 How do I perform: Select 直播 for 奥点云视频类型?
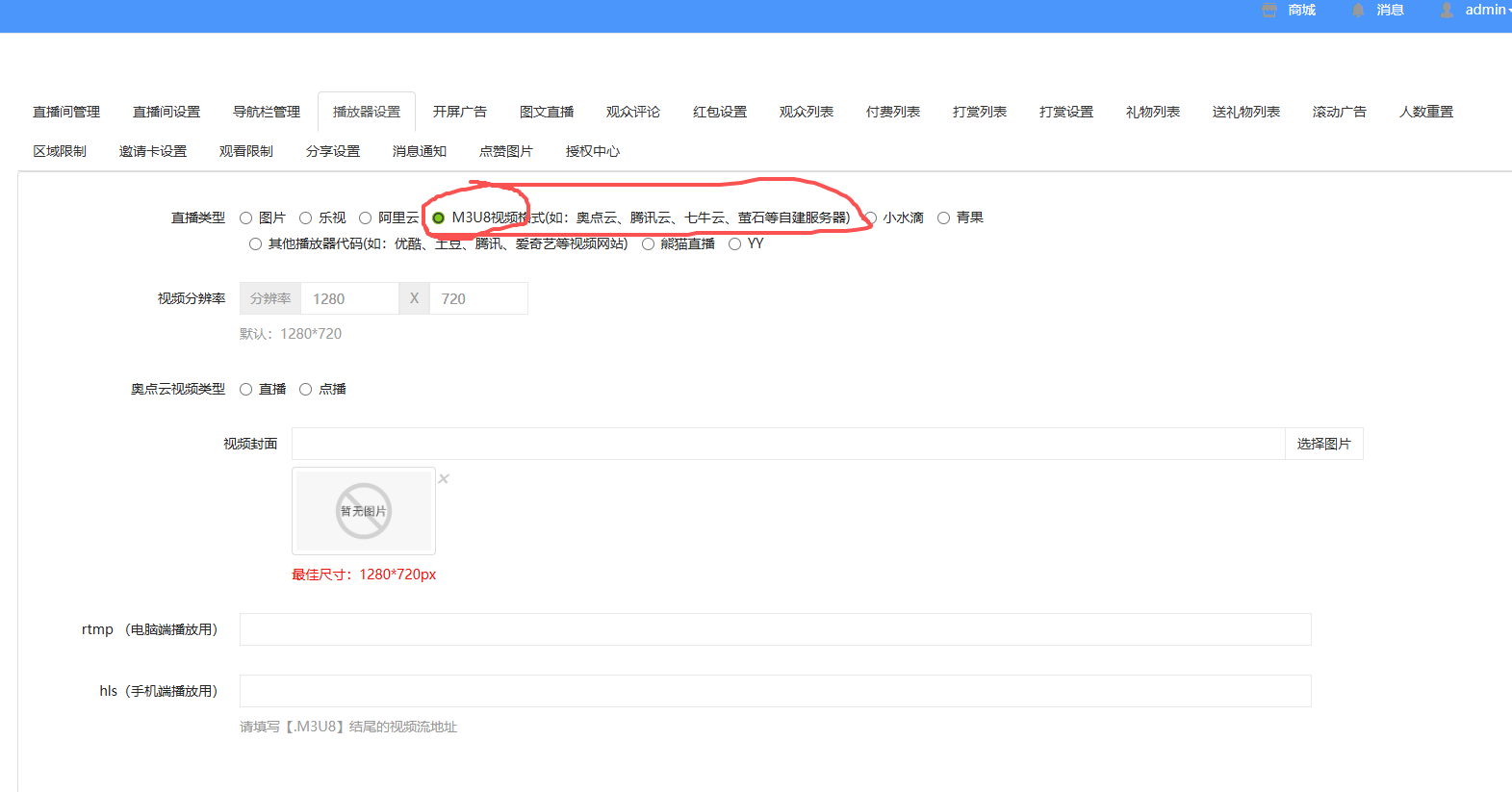coord(246,390)
